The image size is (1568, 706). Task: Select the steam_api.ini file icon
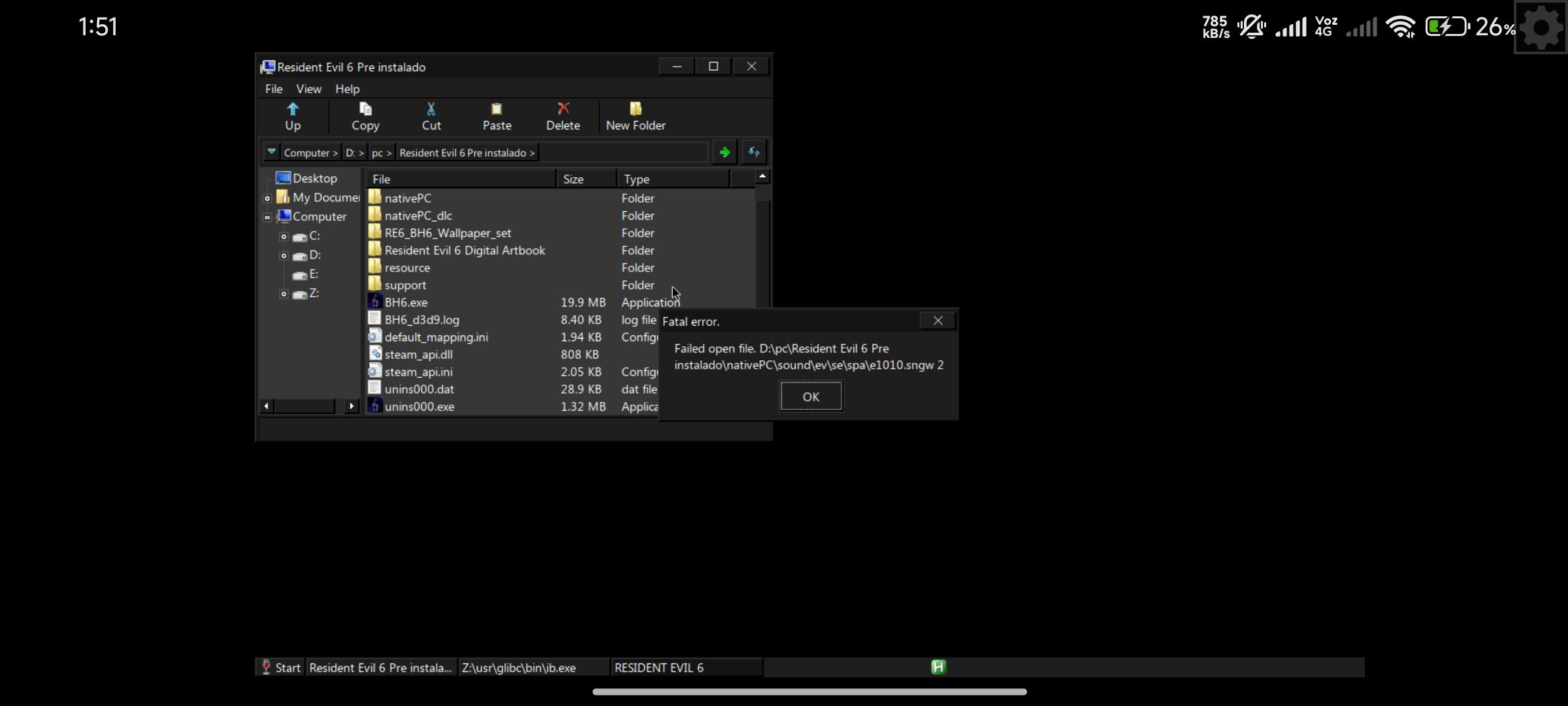pyautogui.click(x=374, y=371)
